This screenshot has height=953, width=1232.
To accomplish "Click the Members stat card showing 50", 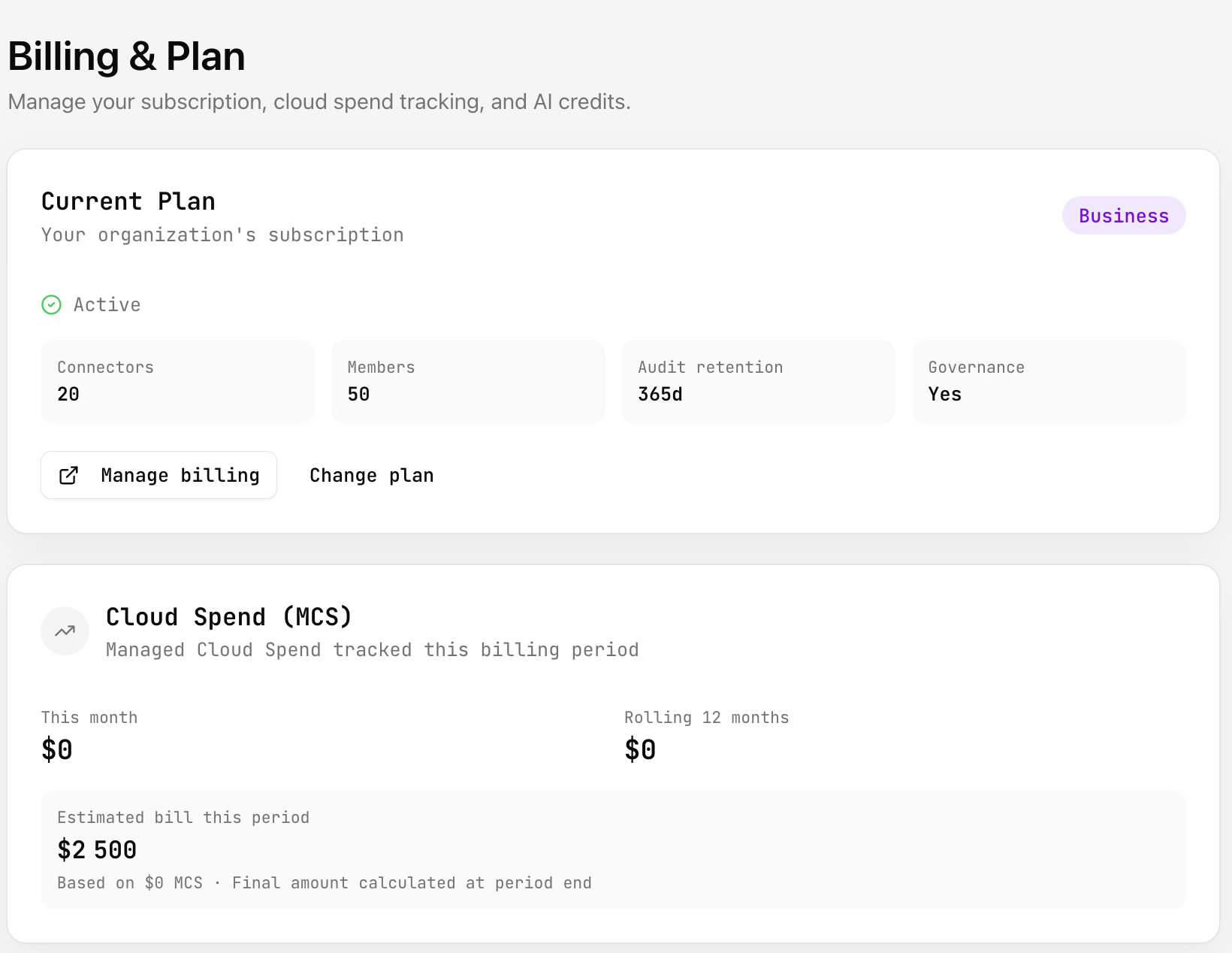I will point(467,381).
